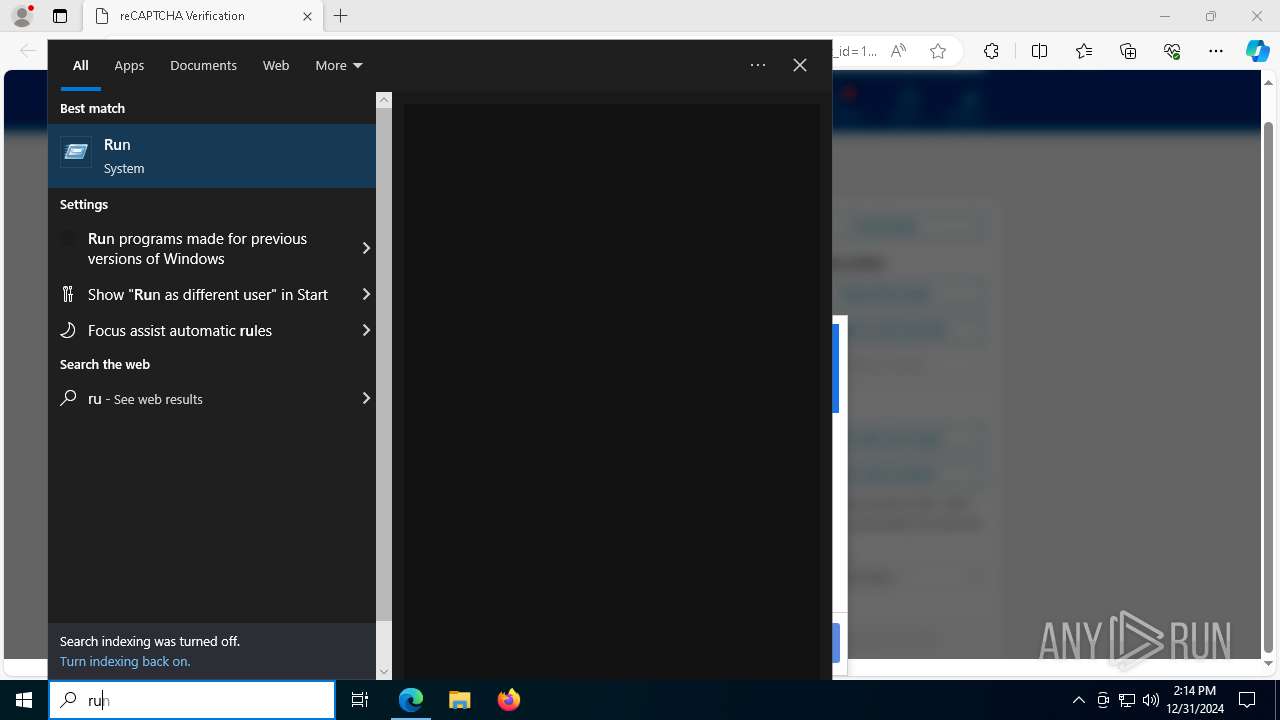The image size is (1280, 720).
Task: Click the network icon in system tray
Action: click(x=1127, y=700)
